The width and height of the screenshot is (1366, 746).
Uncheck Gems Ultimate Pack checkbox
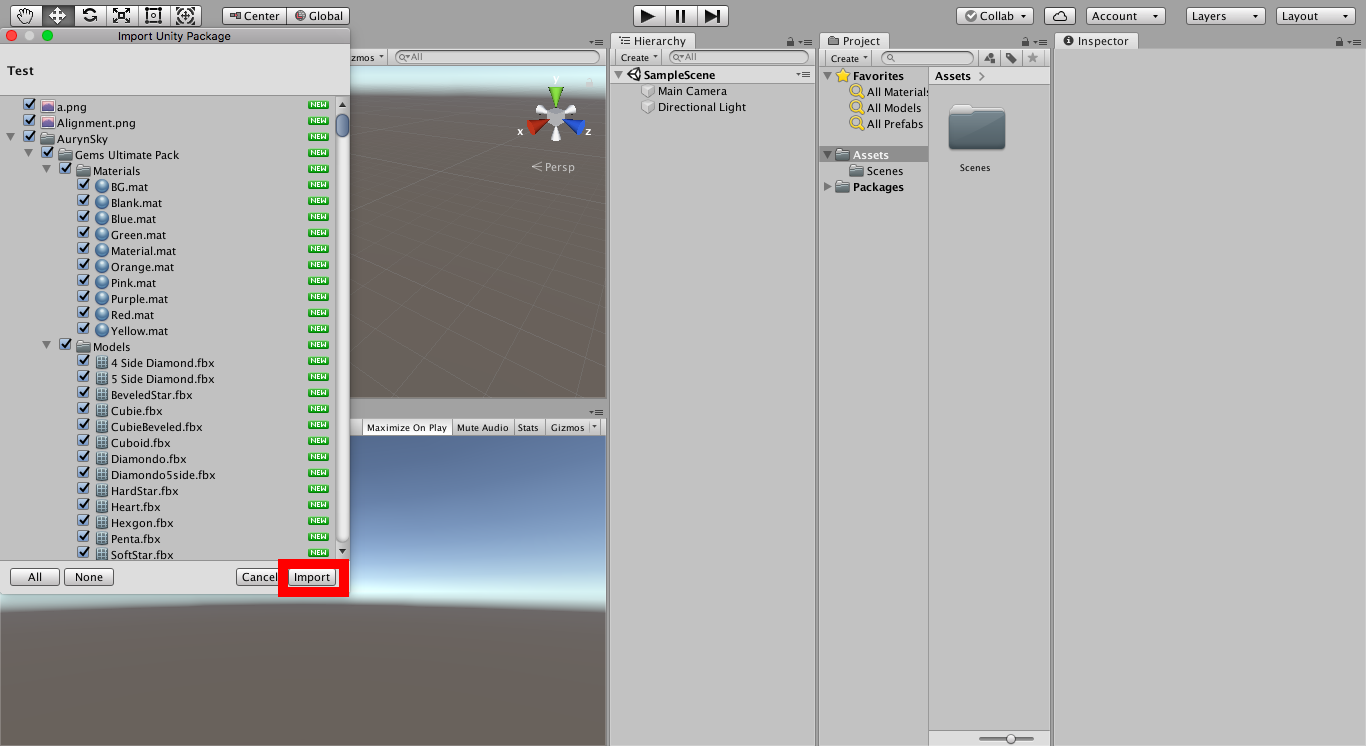pyautogui.click(x=47, y=152)
